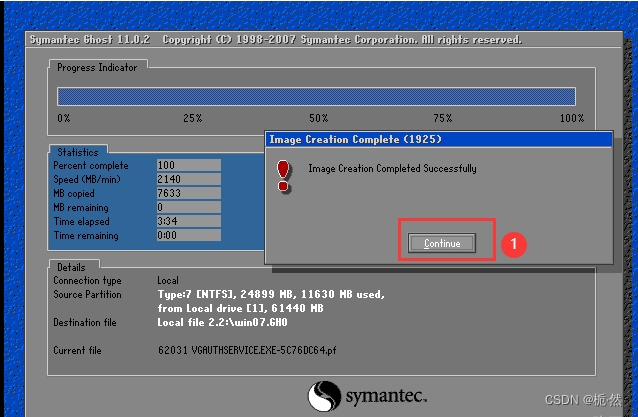Click the 25% progress marker label
Screen dimensions: 638x417
tap(192, 118)
